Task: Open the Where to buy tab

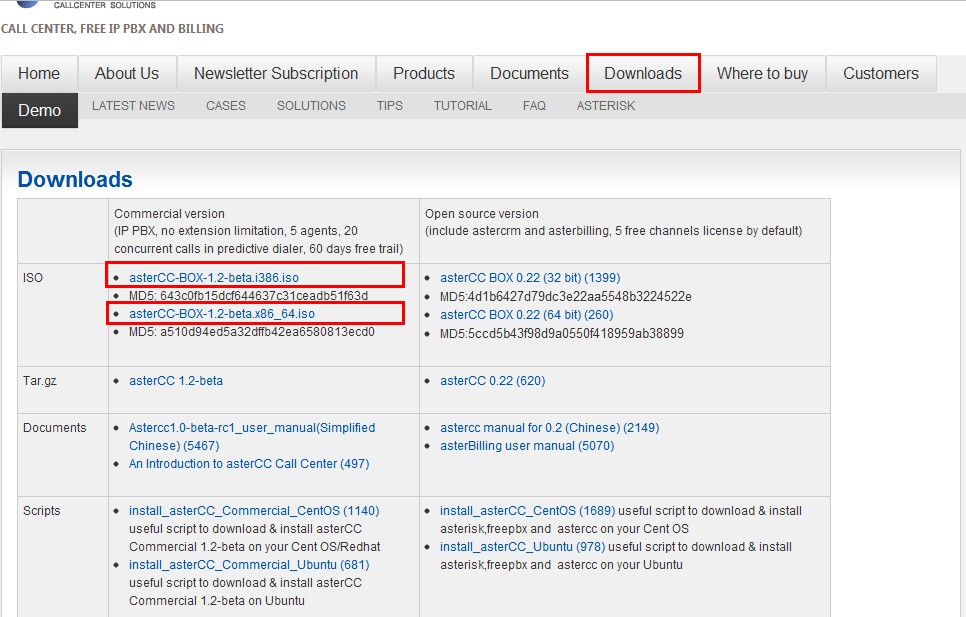Action: click(762, 74)
